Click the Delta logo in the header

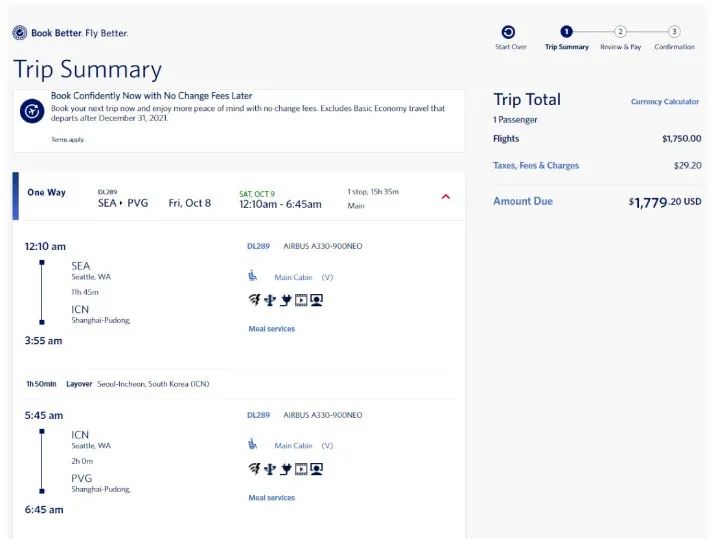pyautogui.click(x=20, y=33)
